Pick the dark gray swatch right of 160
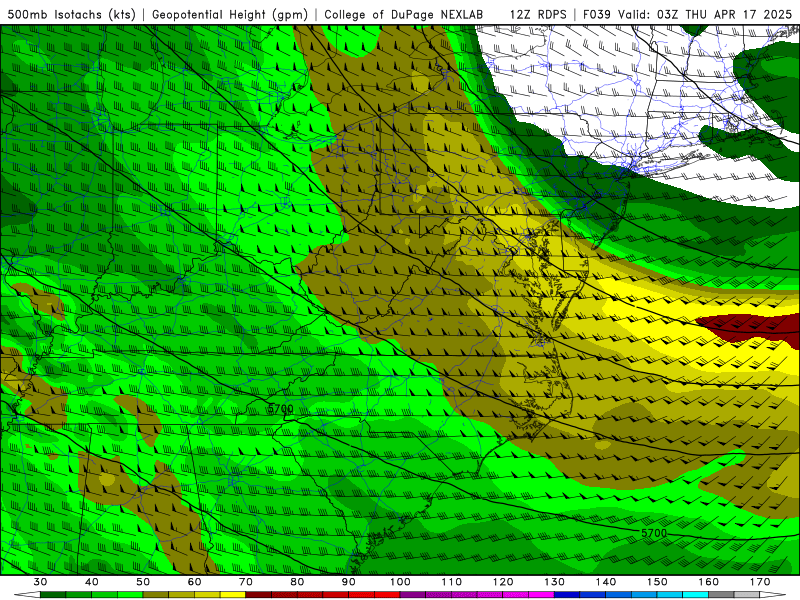Image resolution: width=800 pixels, height=600 pixels. coord(721,595)
